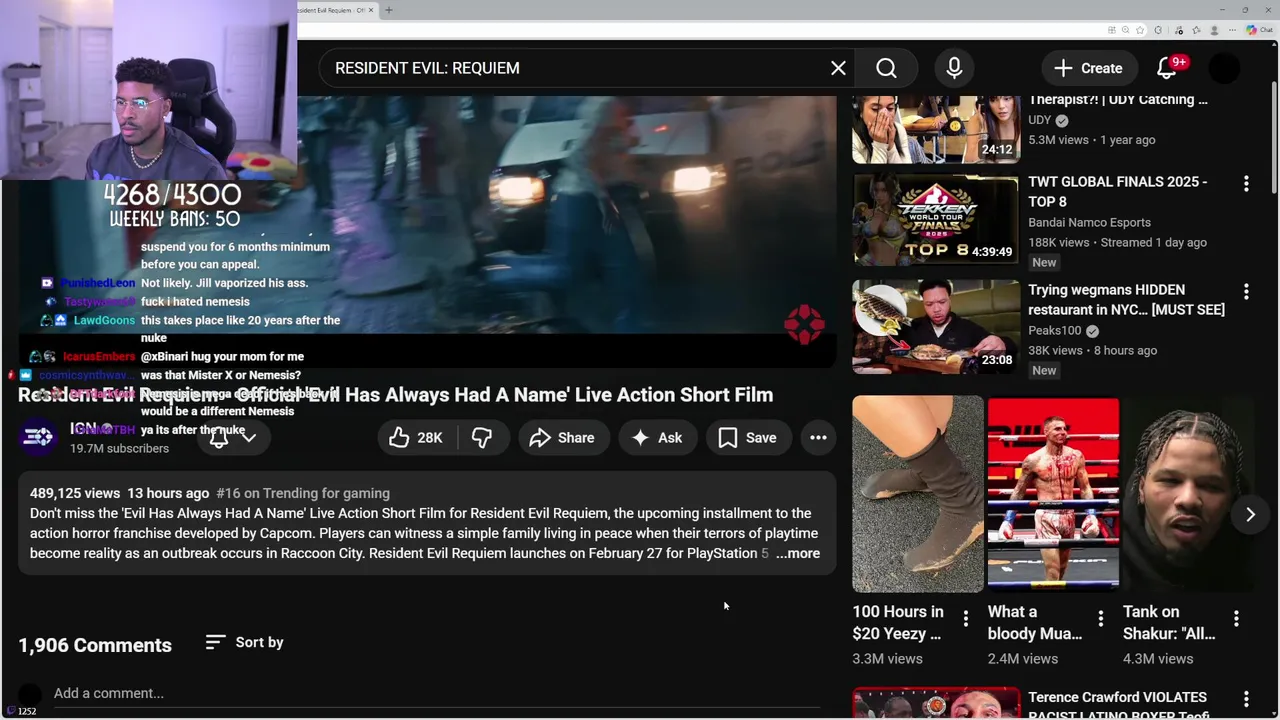Screen dimensions: 1280x720
Task: Like the video (28K thumbs up)
Action: [416, 438]
